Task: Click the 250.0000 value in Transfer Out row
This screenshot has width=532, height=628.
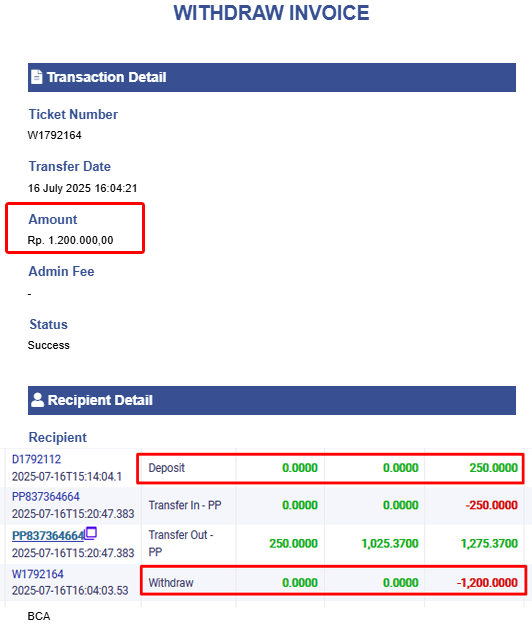Action: click(293, 543)
